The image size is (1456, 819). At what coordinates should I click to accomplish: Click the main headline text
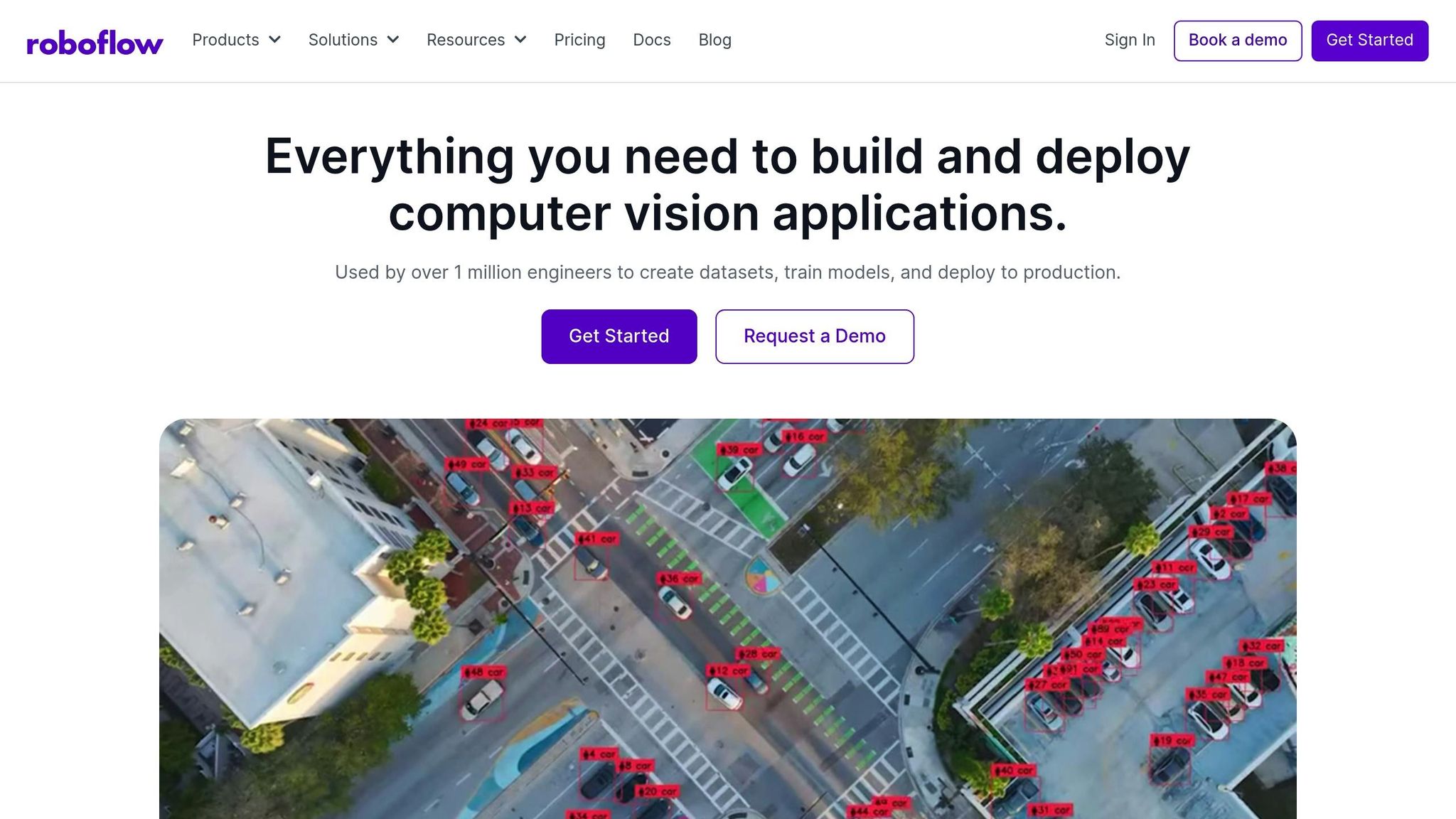pyautogui.click(x=728, y=184)
